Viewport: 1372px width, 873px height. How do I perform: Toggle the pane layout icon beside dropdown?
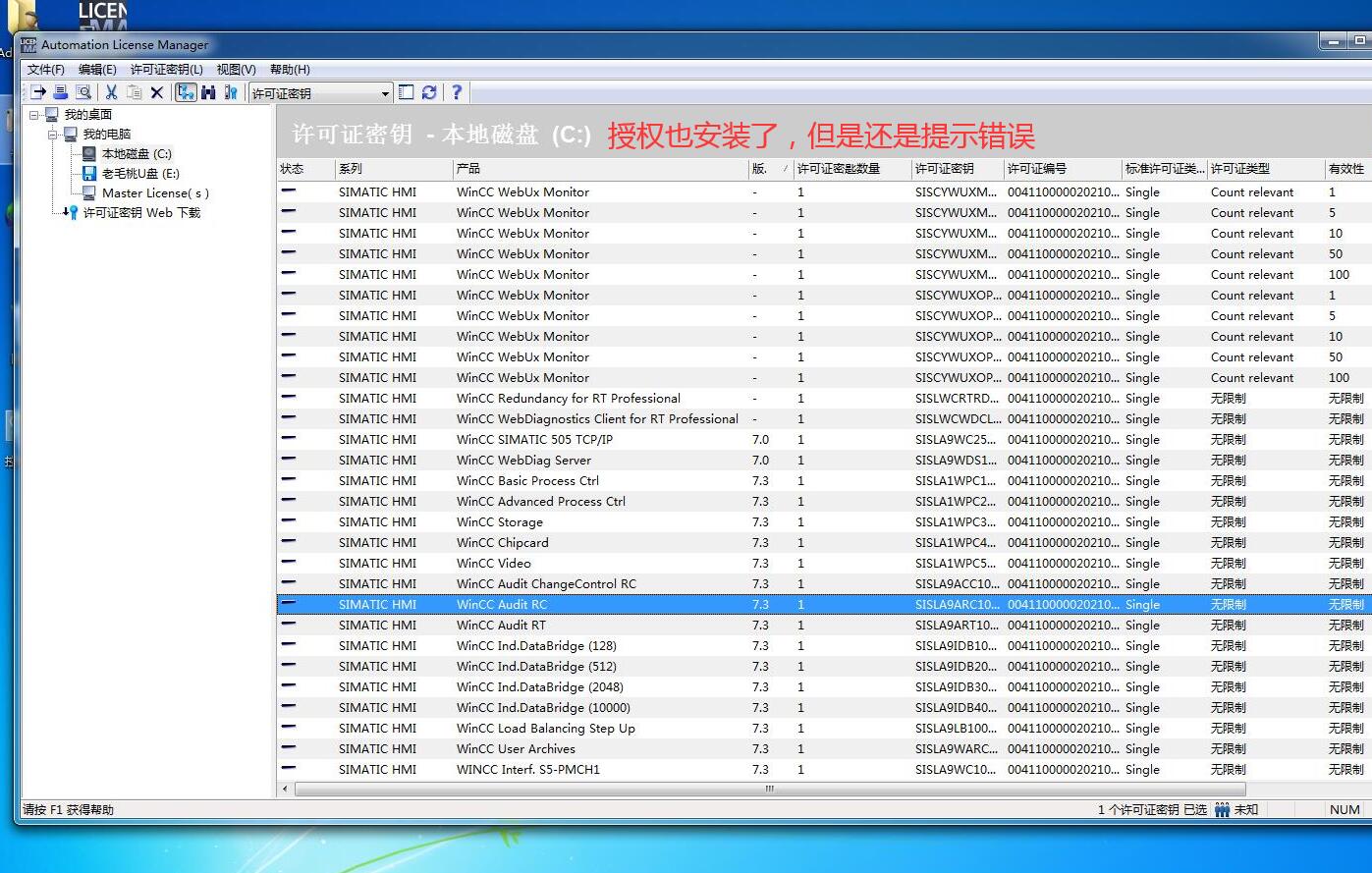tap(407, 92)
